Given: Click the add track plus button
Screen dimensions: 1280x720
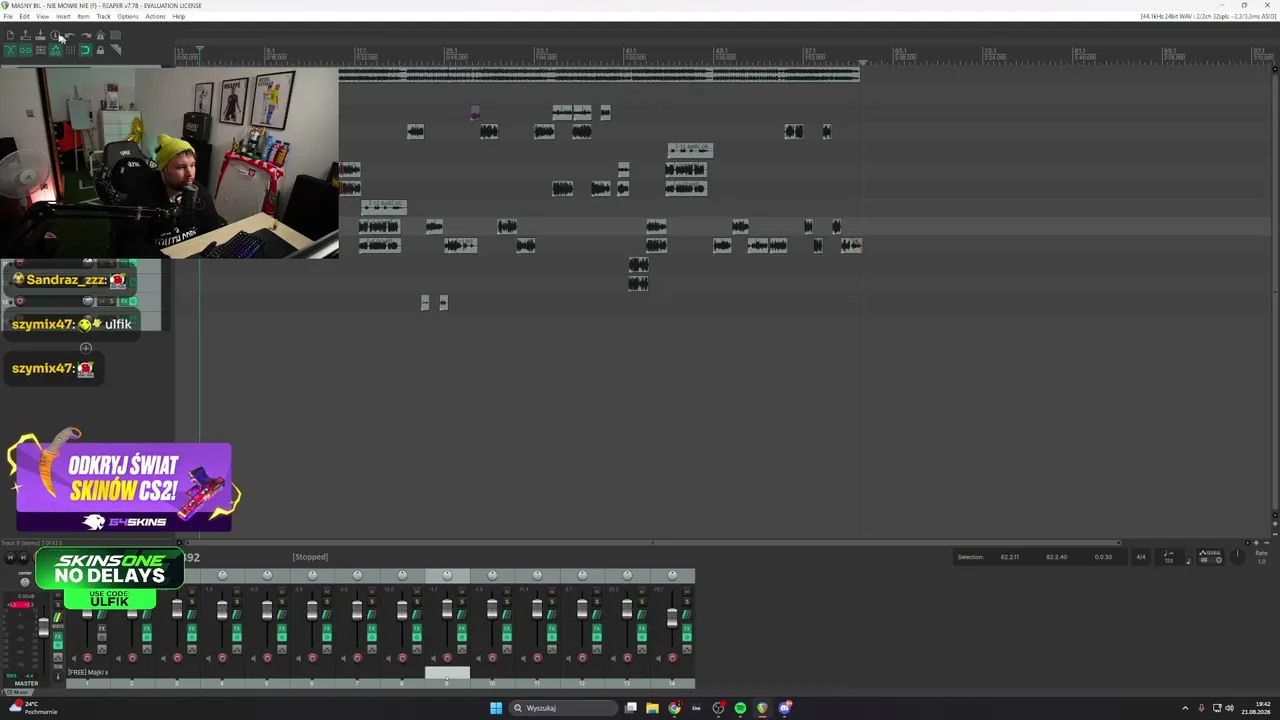Looking at the screenshot, I should pyautogui.click(x=86, y=348).
